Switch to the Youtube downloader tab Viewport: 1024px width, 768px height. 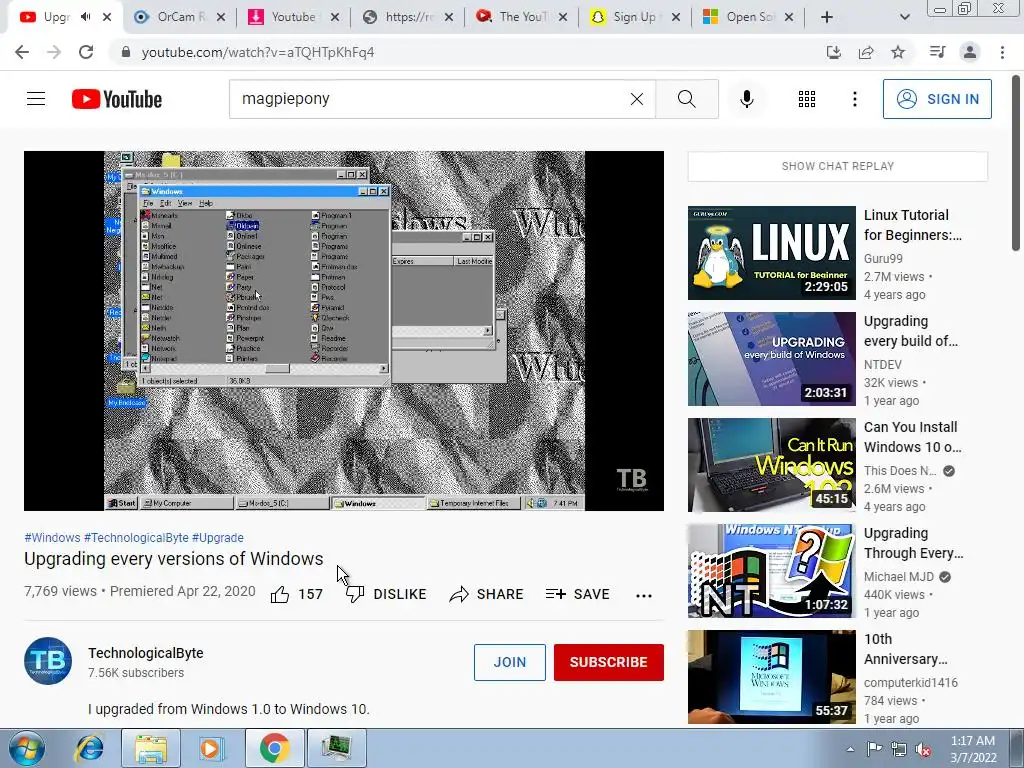pyautogui.click(x=291, y=17)
